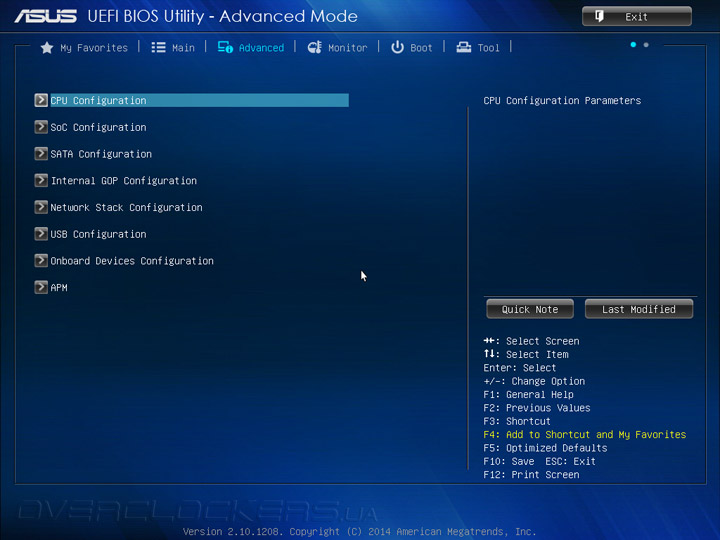The height and width of the screenshot is (540, 720).
Task: Expand arrow next to SoC Configuration
Action: 41,127
